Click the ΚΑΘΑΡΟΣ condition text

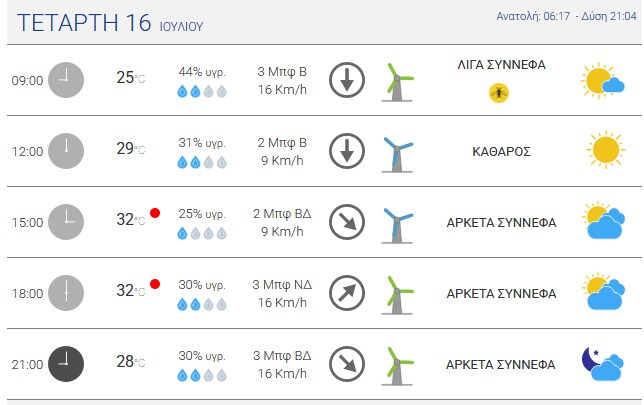click(x=501, y=152)
